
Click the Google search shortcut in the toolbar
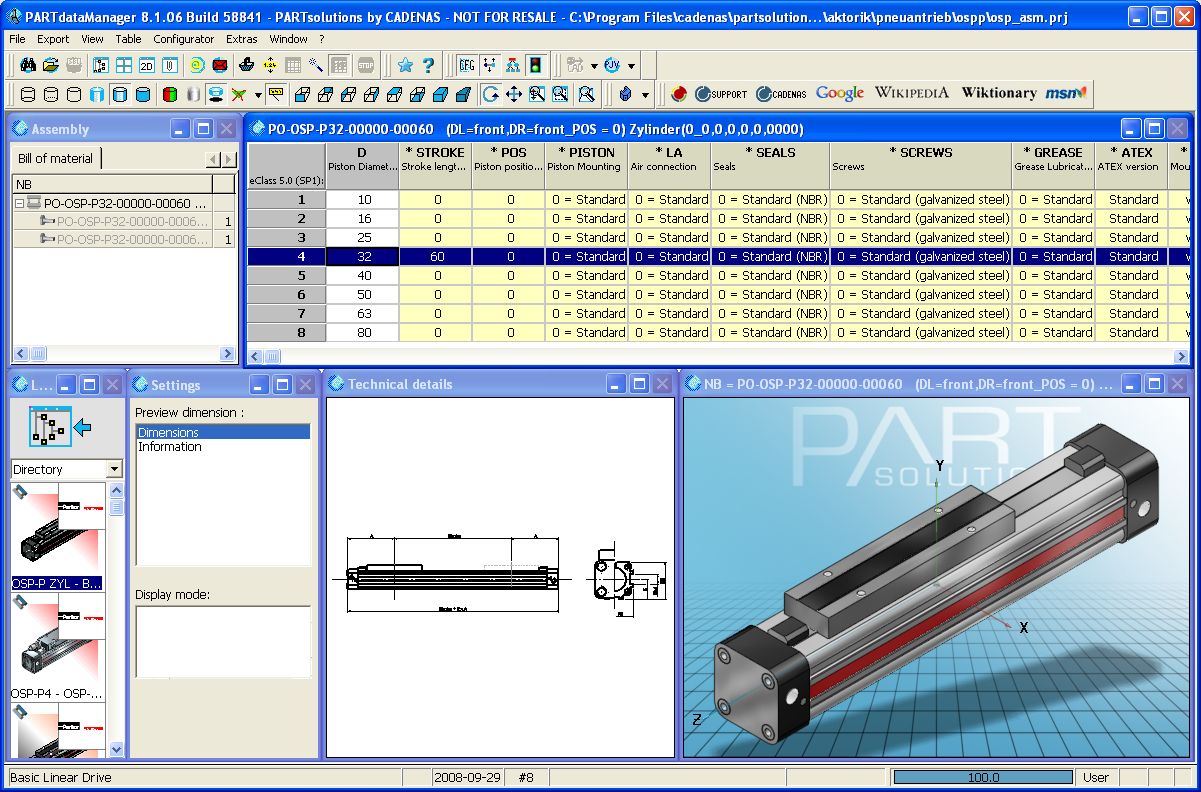(x=838, y=93)
